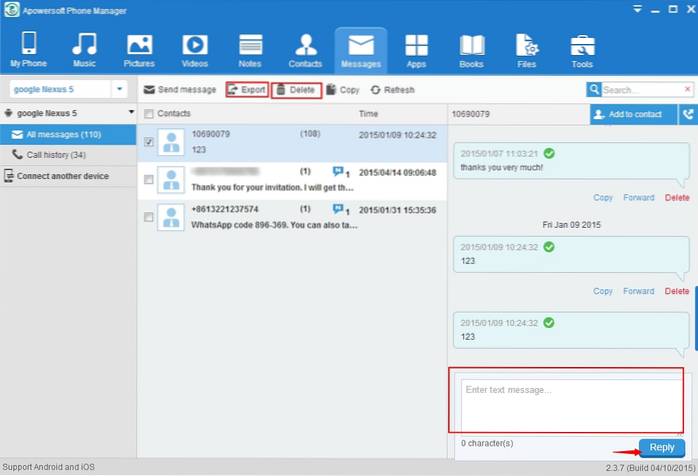Screen dimensions: 698x476
Task: Click Forward link under first message
Action: (x=639, y=198)
